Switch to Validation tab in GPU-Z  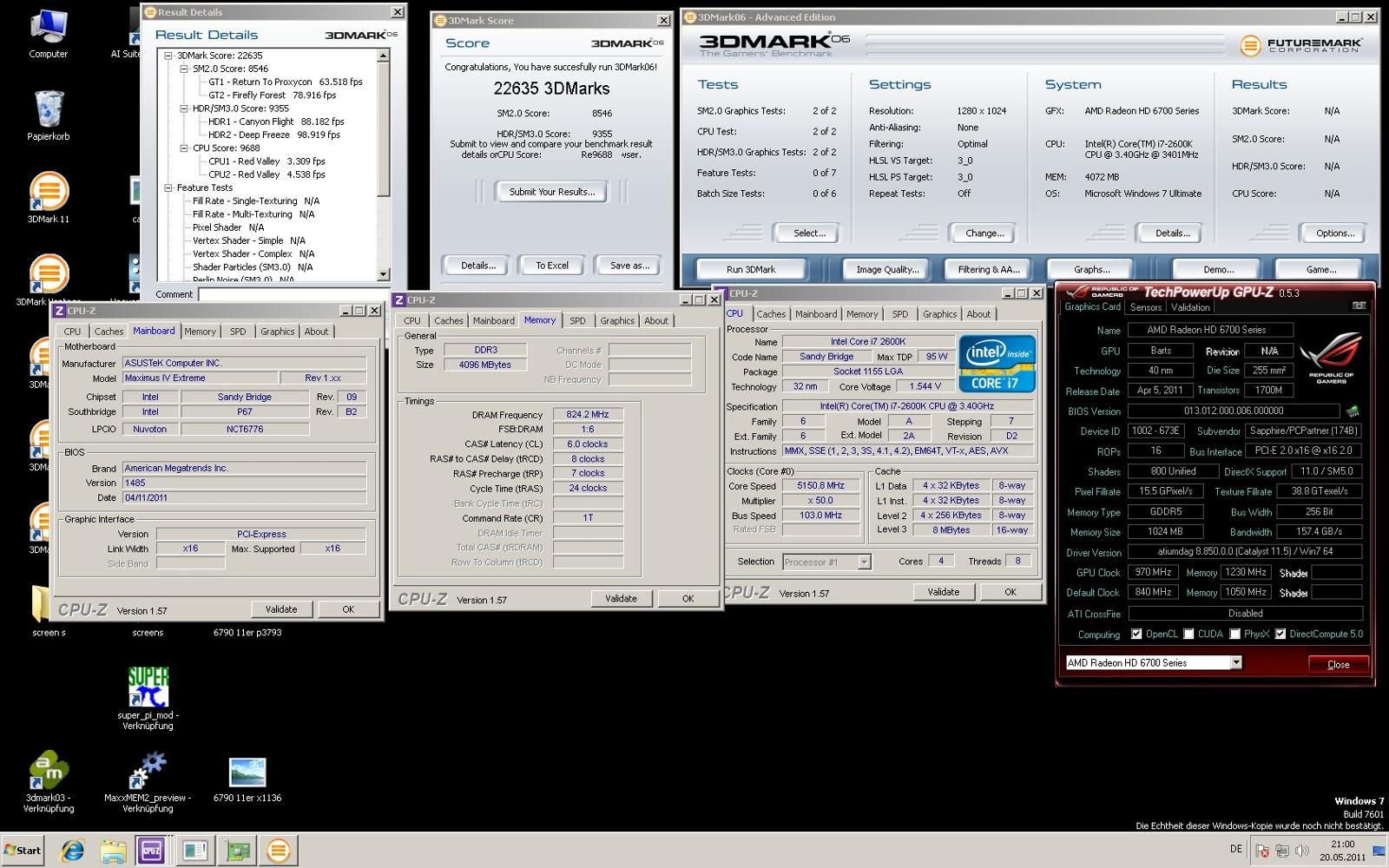click(x=1190, y=307)
